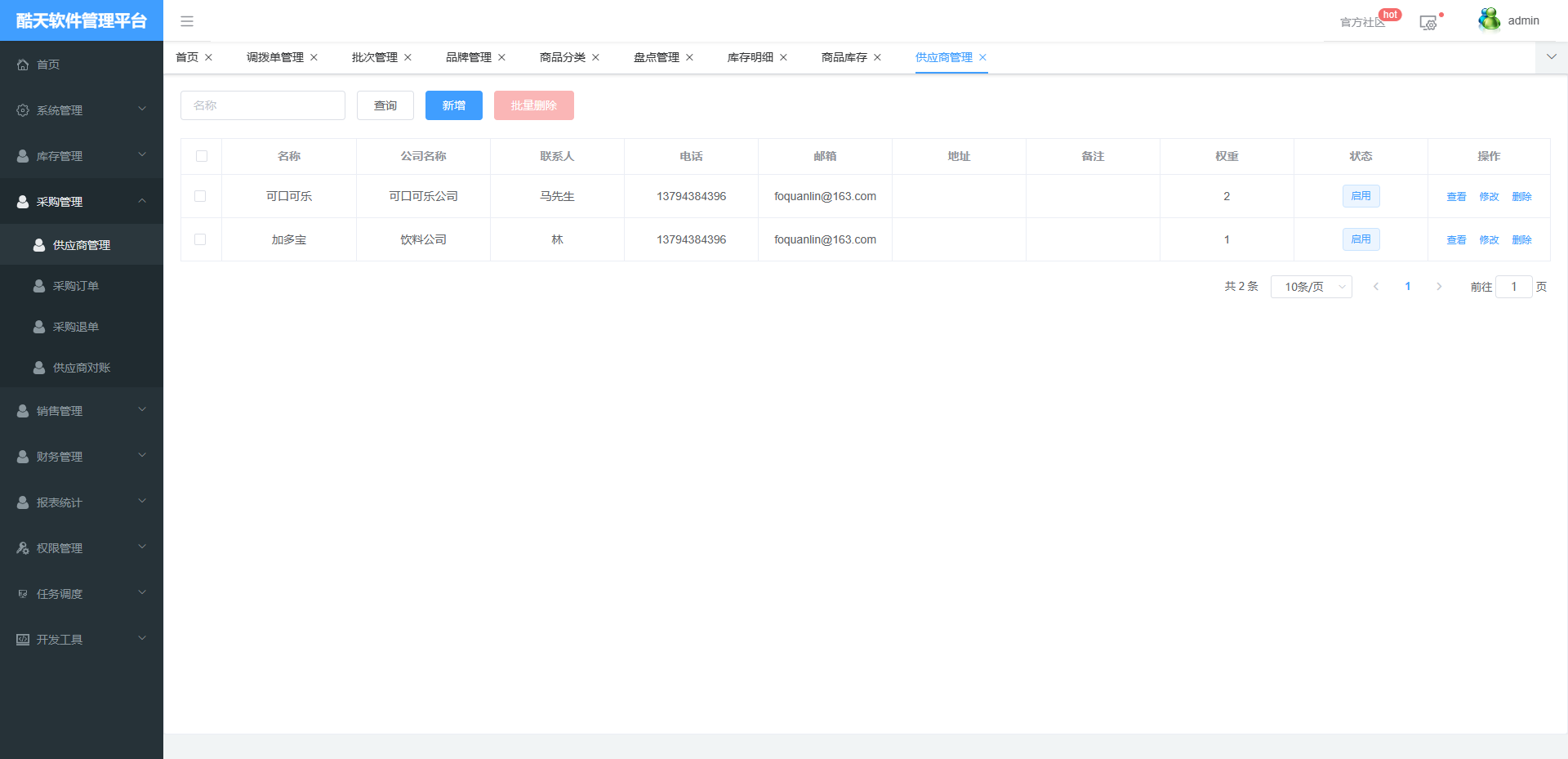
Task: Check the 加多宝 row checkbox
Action: tap(201, 239)
